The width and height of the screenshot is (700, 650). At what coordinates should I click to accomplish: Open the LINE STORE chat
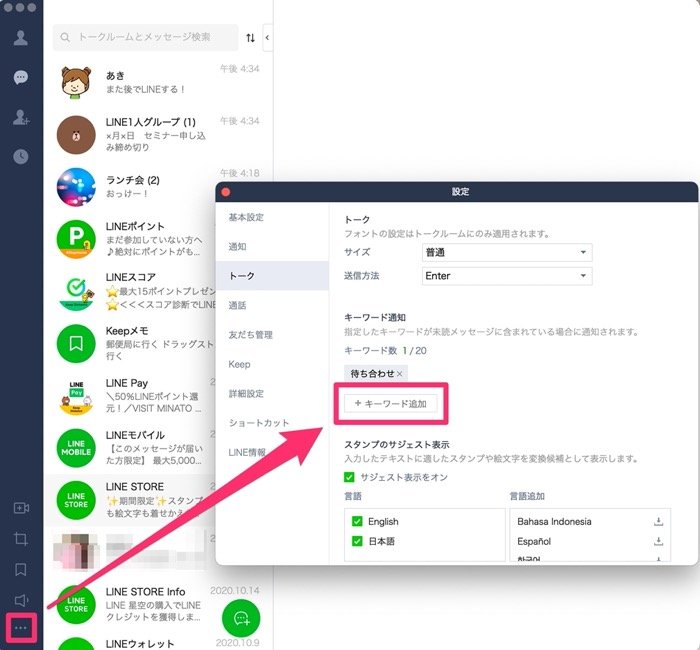[x=130, y=500]
